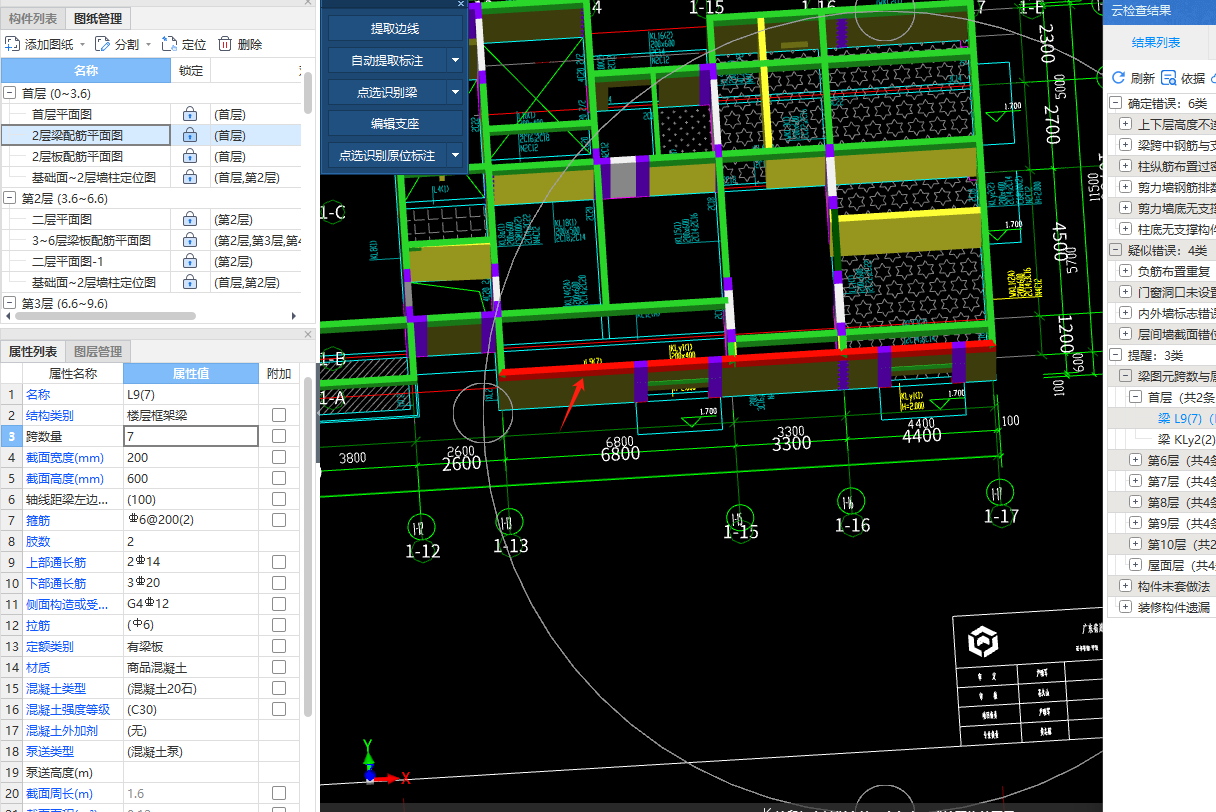Click the 定位 (locate) icon
This screenshot has width=1216, height=812.
tap(169, 44)
